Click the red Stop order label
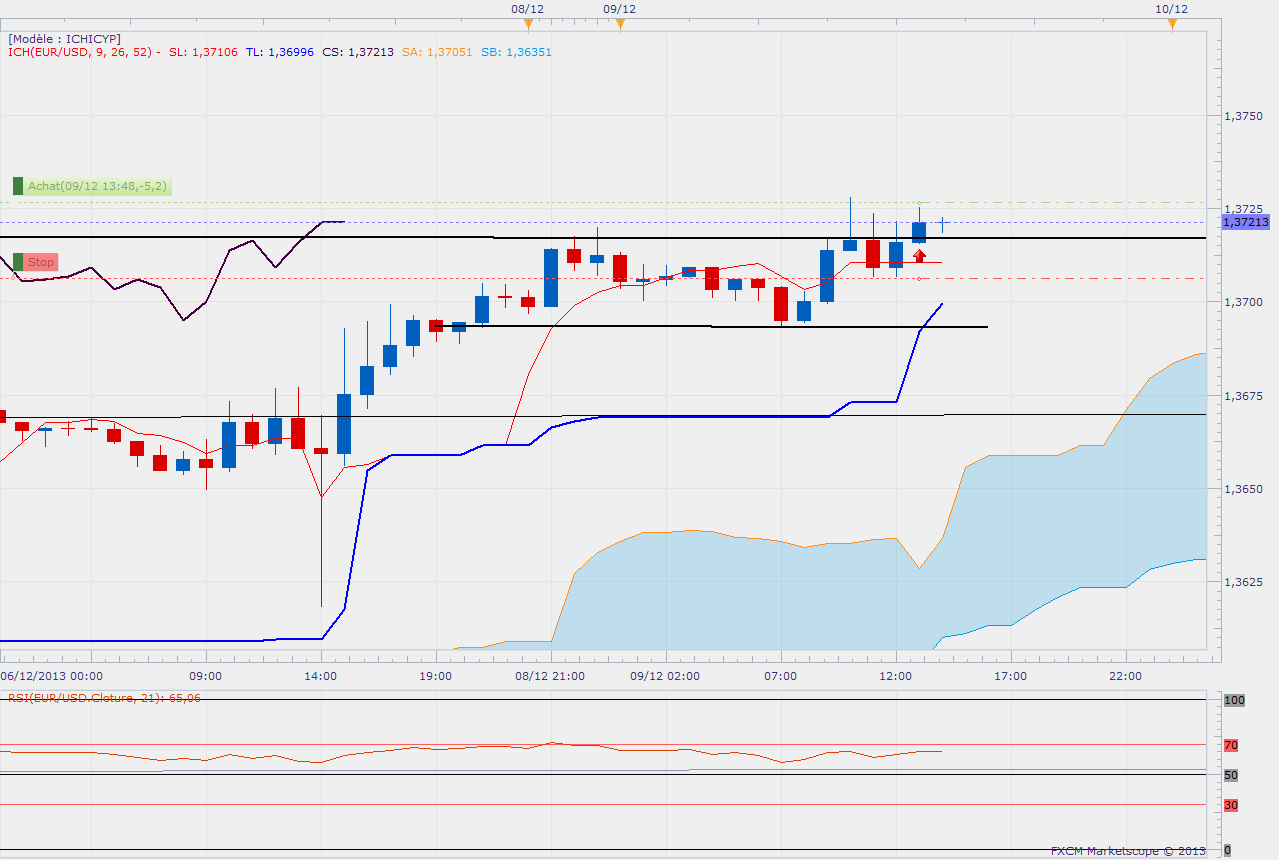 (41, 262)
